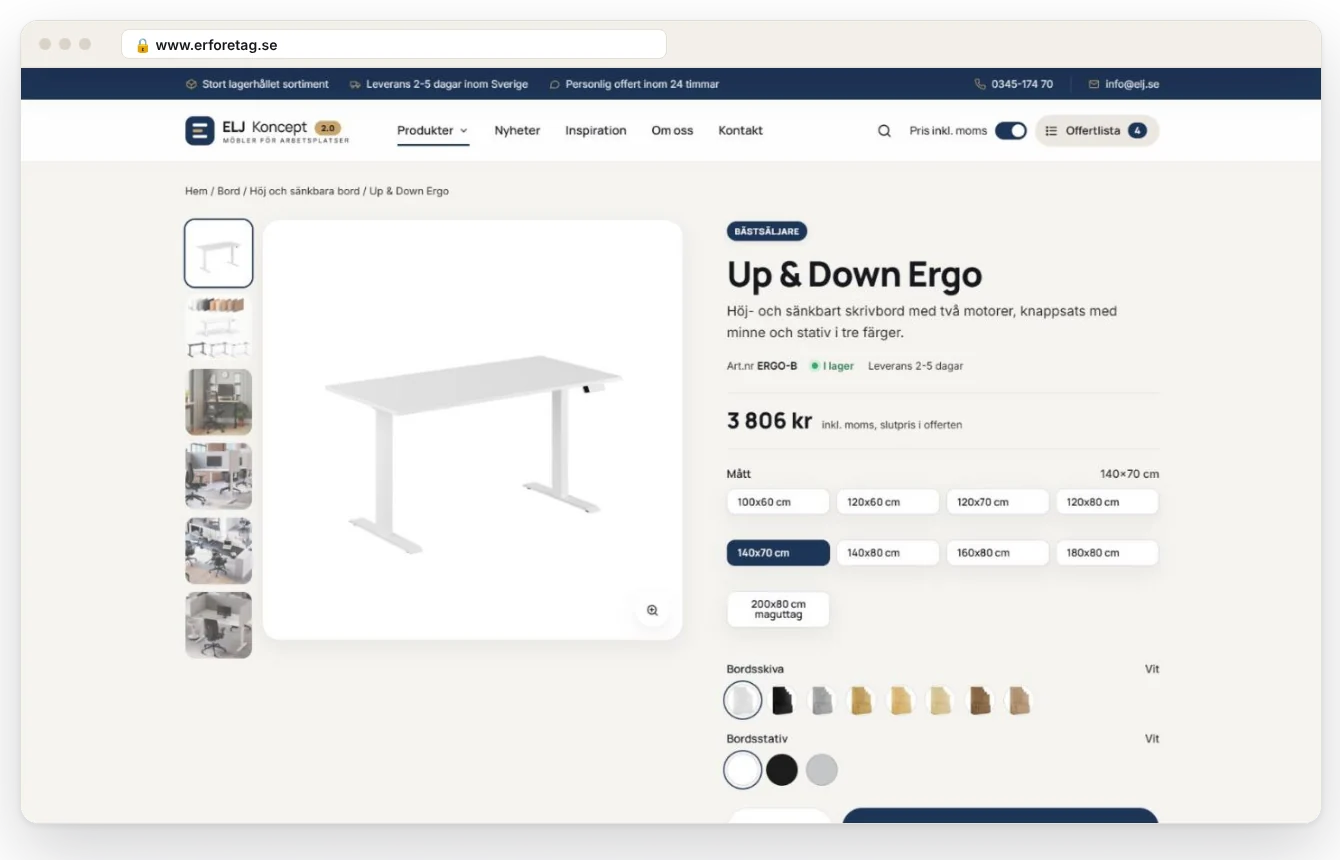Click the ELJ Koncept logo icon

[x=200, y=131]
